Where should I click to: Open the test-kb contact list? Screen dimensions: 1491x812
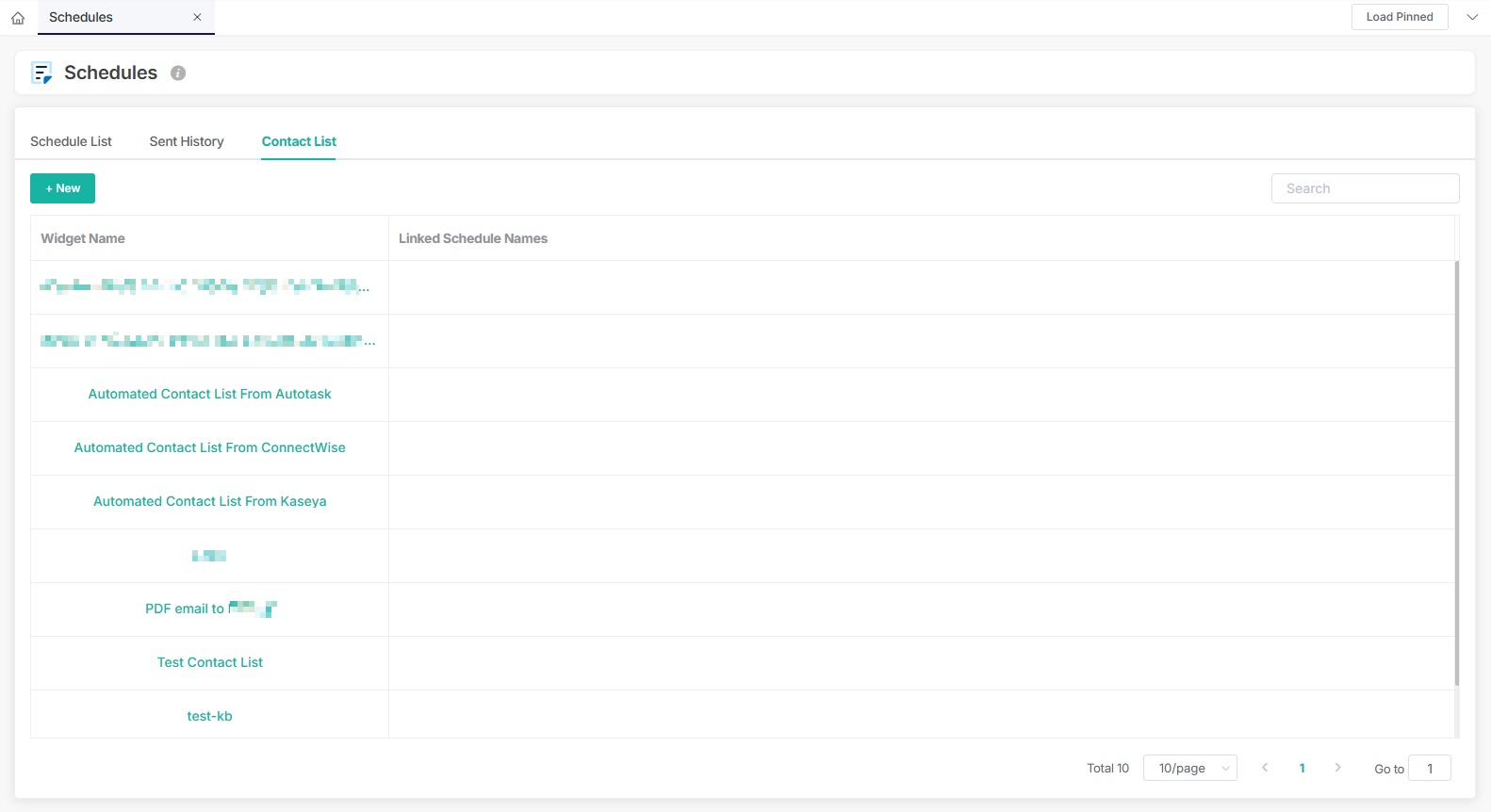click(209, 716)
